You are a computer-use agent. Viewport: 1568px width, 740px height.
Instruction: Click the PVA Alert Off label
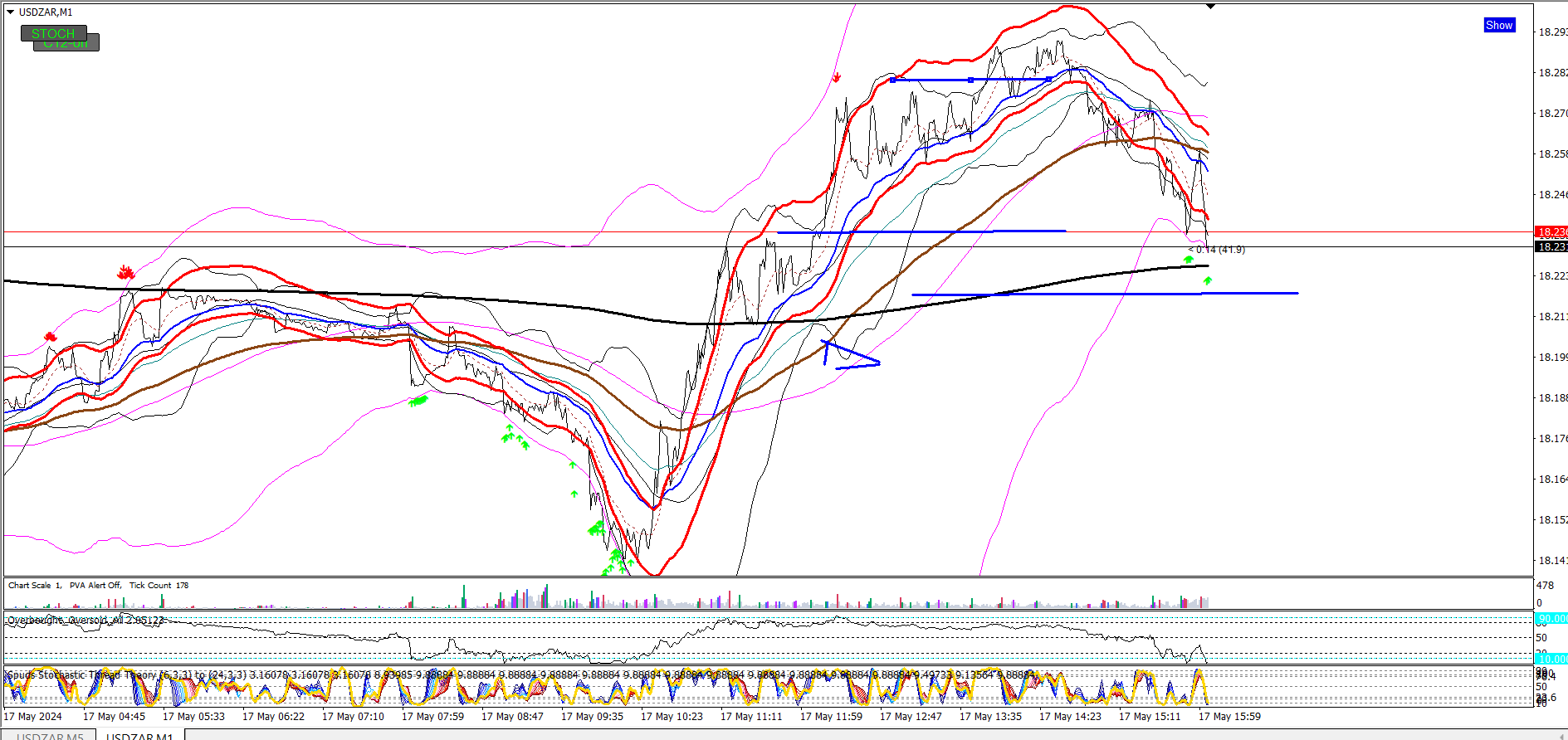95,586
